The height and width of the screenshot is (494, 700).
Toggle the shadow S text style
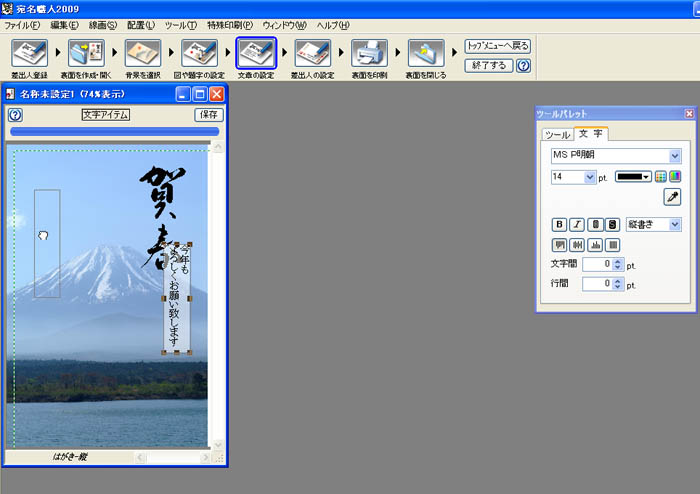[x=612, y=225]
